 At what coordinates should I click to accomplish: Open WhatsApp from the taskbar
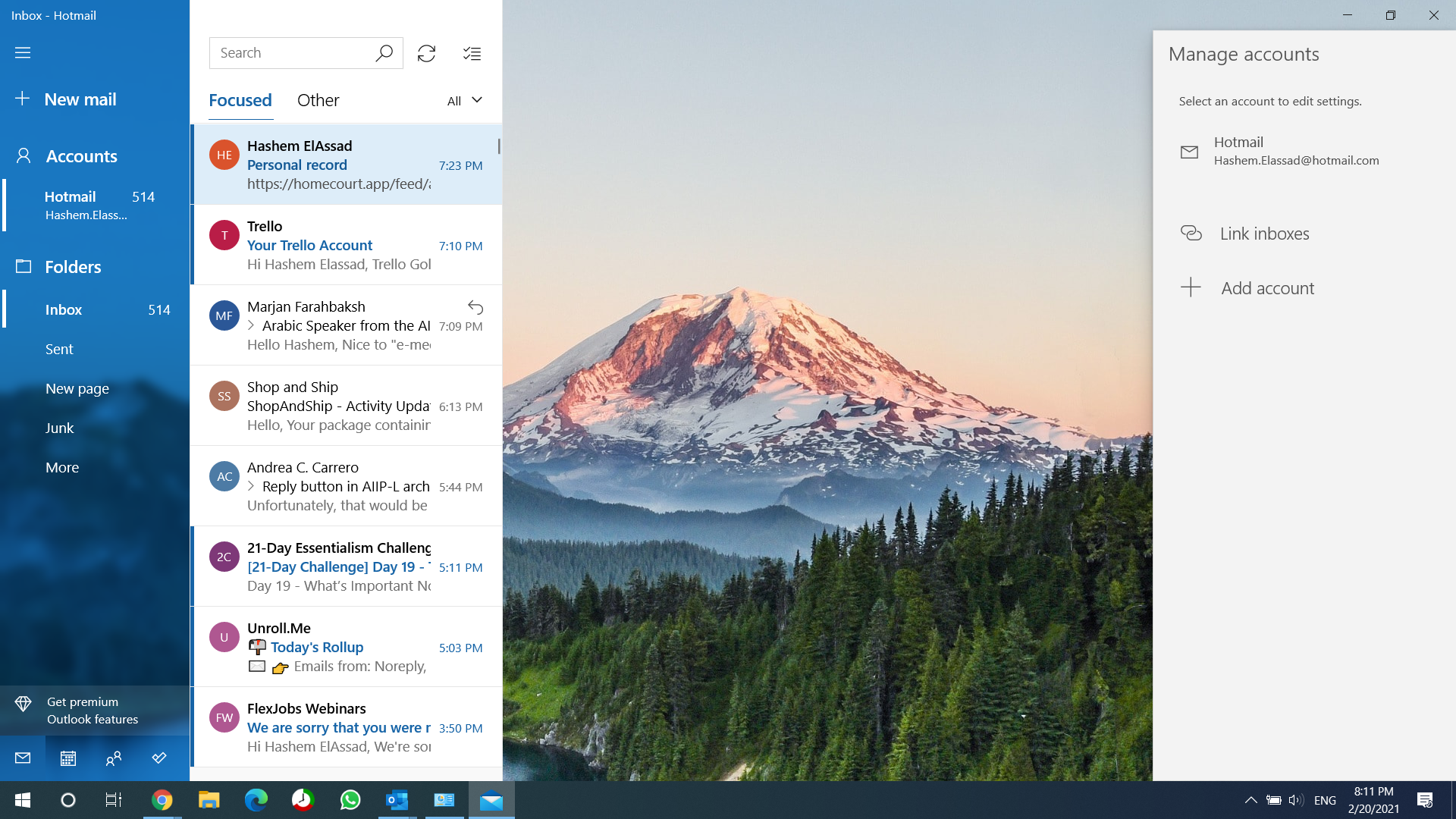(350, 799)
